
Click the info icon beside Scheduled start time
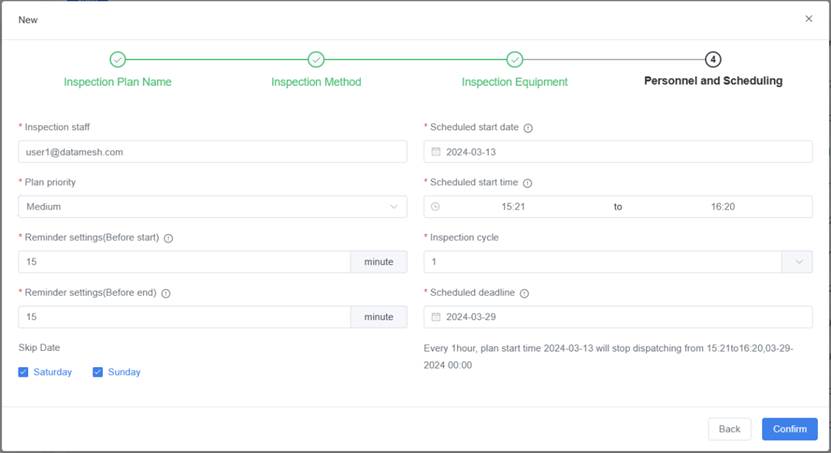(x=527, y=183)
